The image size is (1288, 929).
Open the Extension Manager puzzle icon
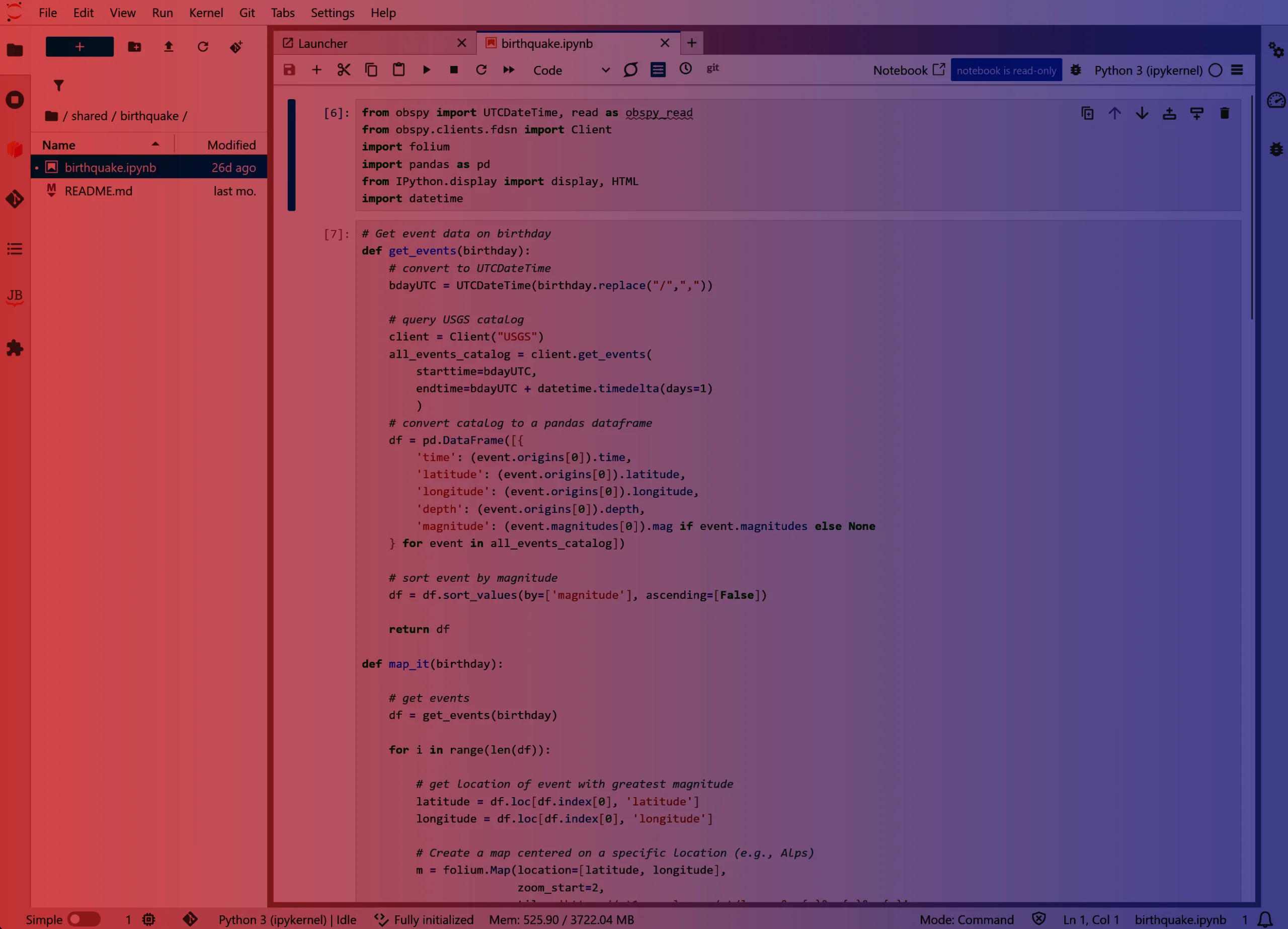point(15,348)
